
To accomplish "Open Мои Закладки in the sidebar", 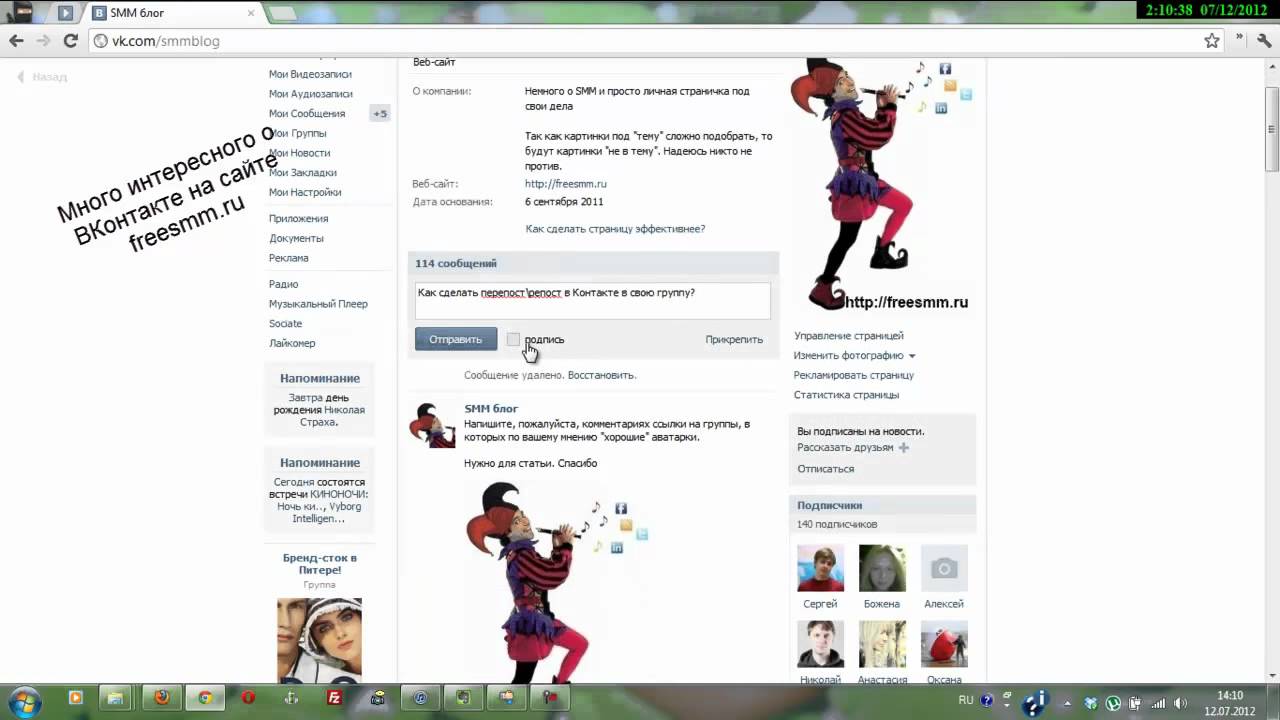I will 302,172.
